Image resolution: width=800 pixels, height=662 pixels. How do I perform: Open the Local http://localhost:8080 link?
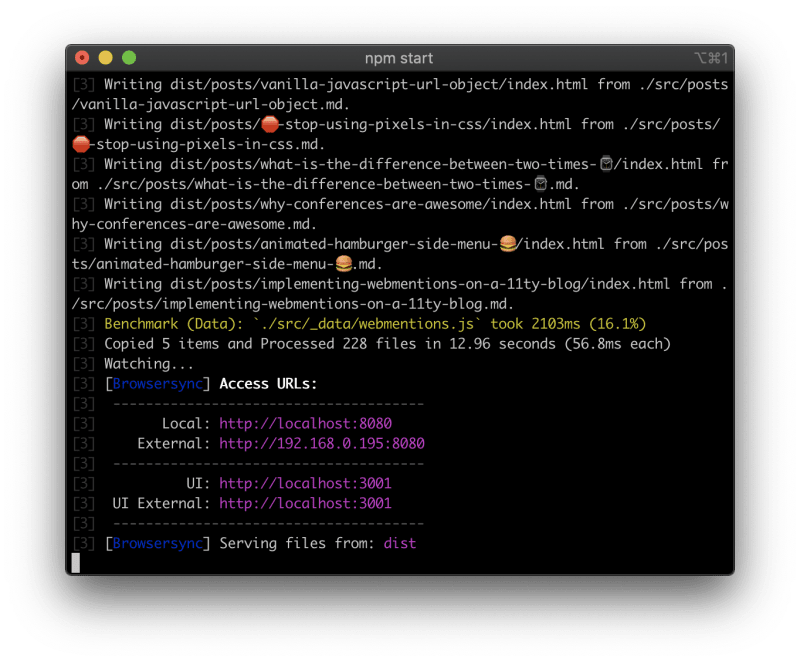(x=306, y=423)
